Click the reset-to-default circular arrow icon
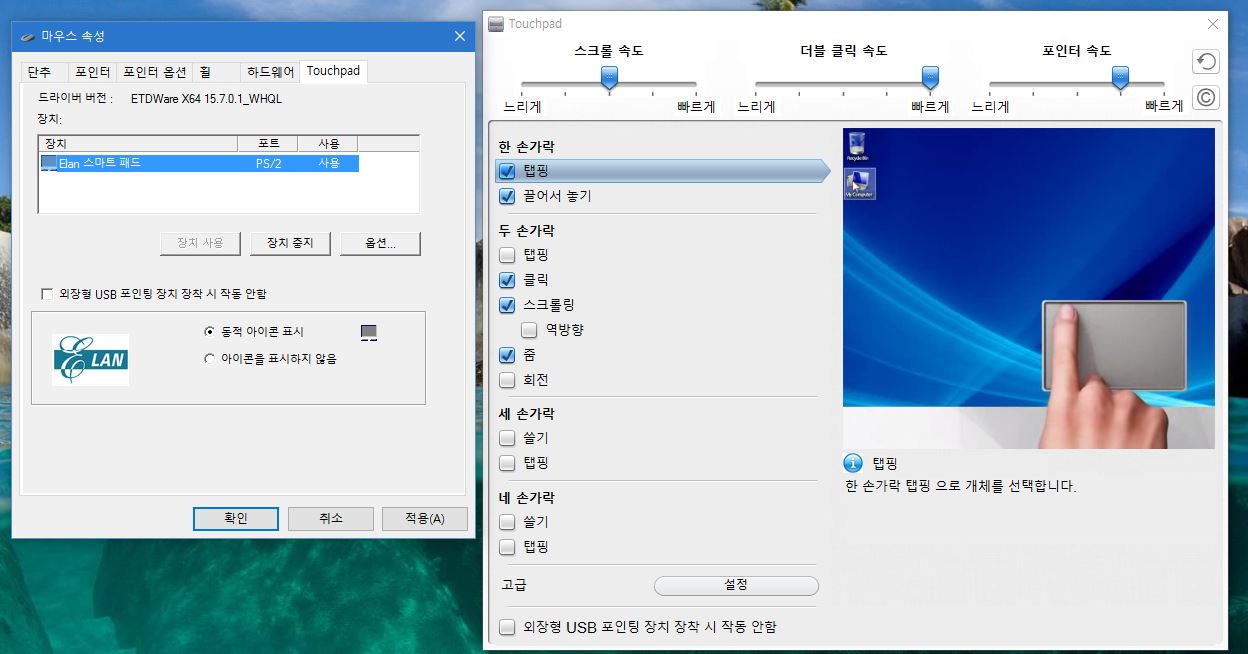 pyautogui.click(x=1206, y=62)
